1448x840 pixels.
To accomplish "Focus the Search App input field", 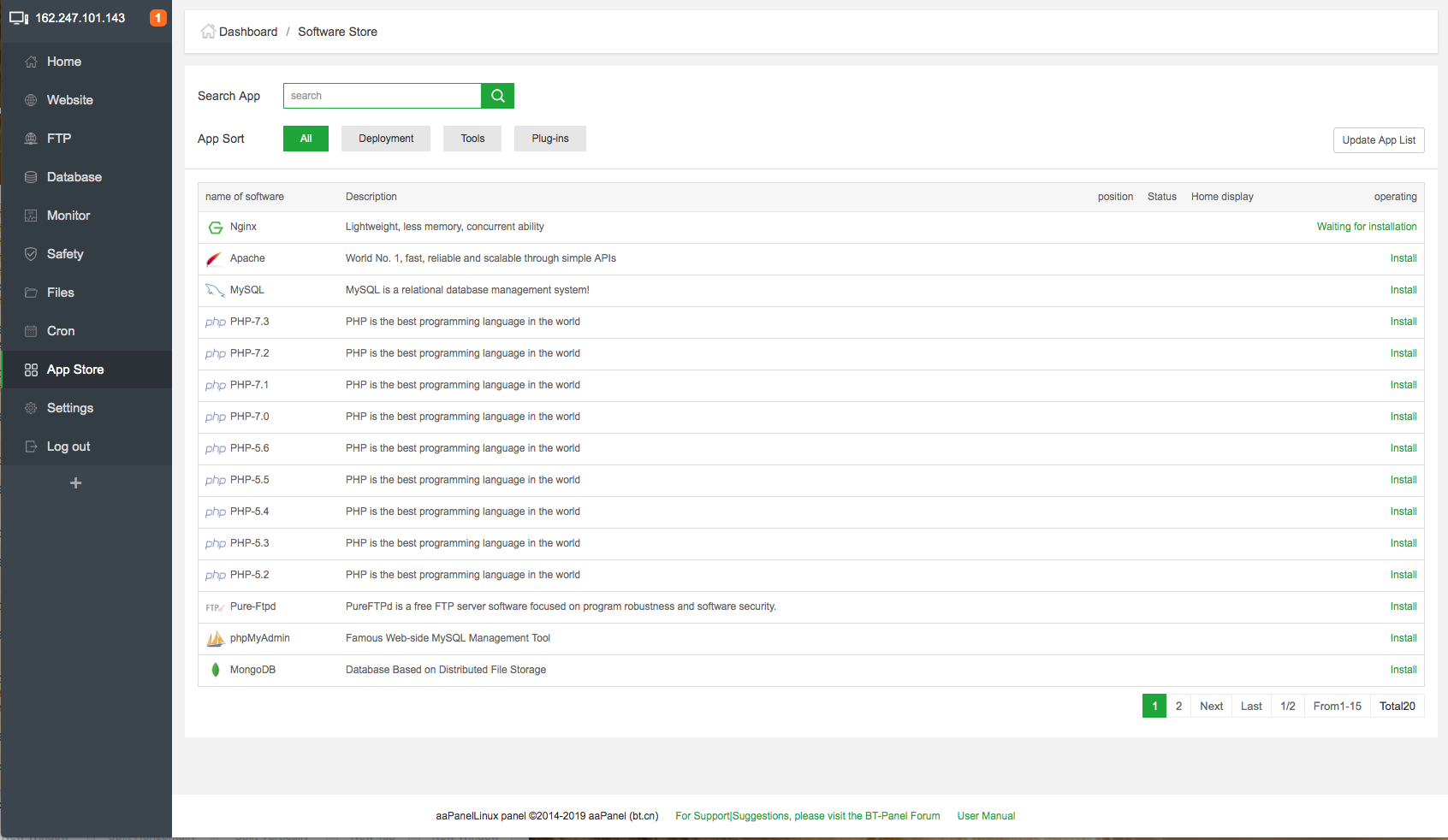I will [382, 96].
